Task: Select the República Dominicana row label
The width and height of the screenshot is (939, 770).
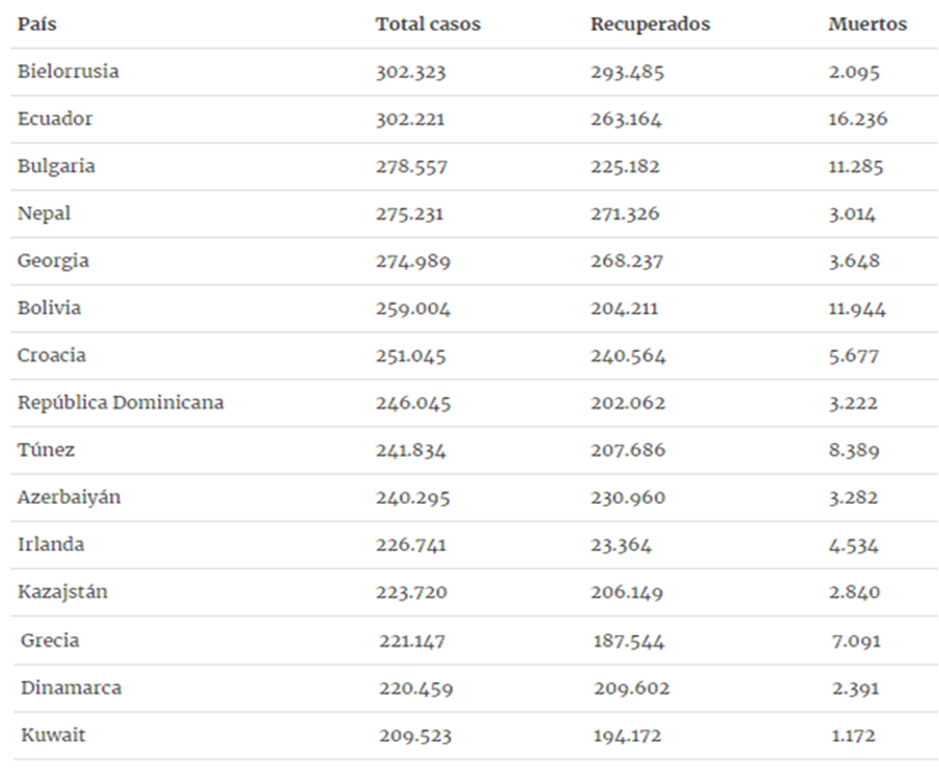Action: tap(121, 403)
